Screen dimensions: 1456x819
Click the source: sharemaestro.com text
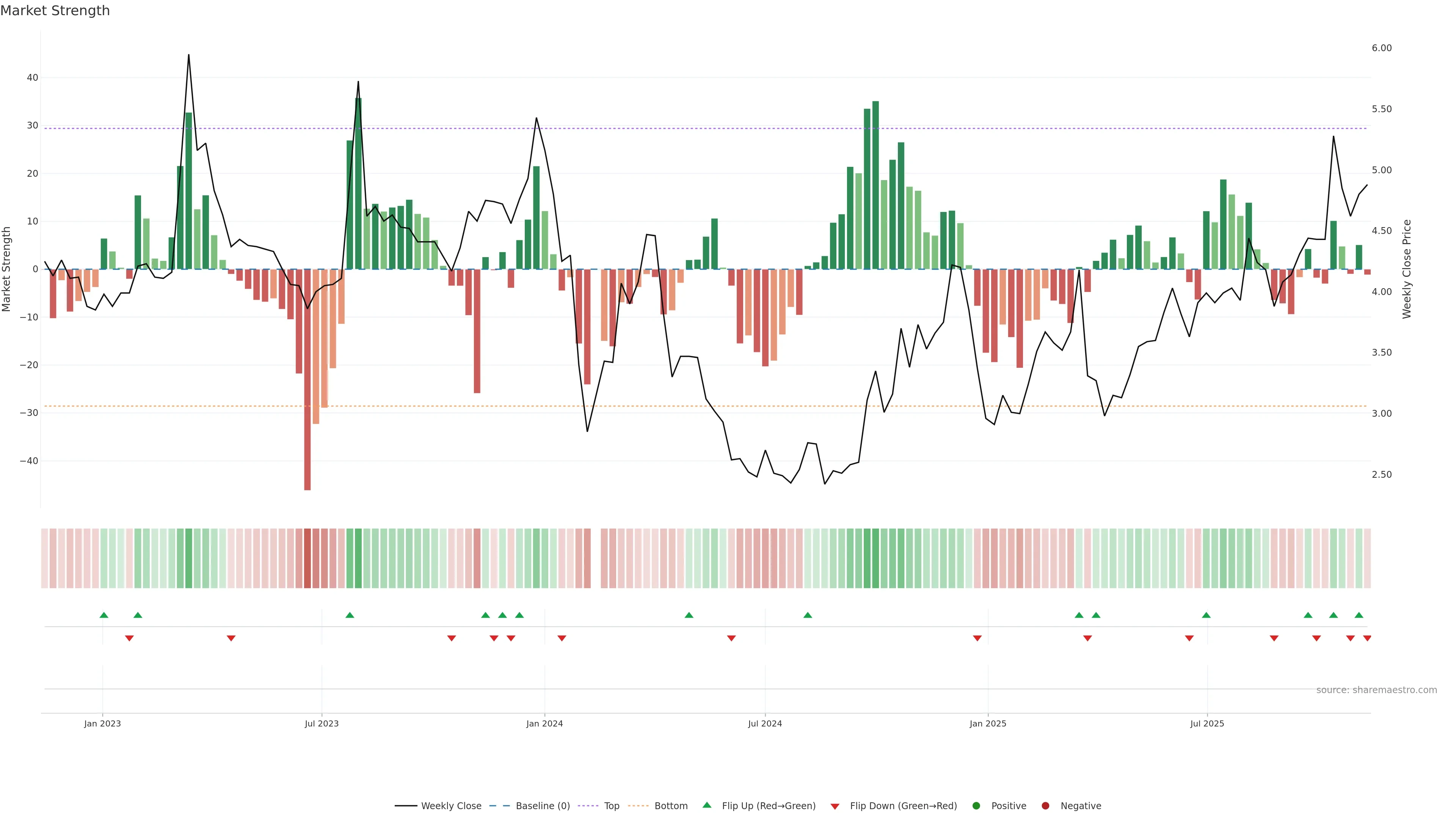1376,690
